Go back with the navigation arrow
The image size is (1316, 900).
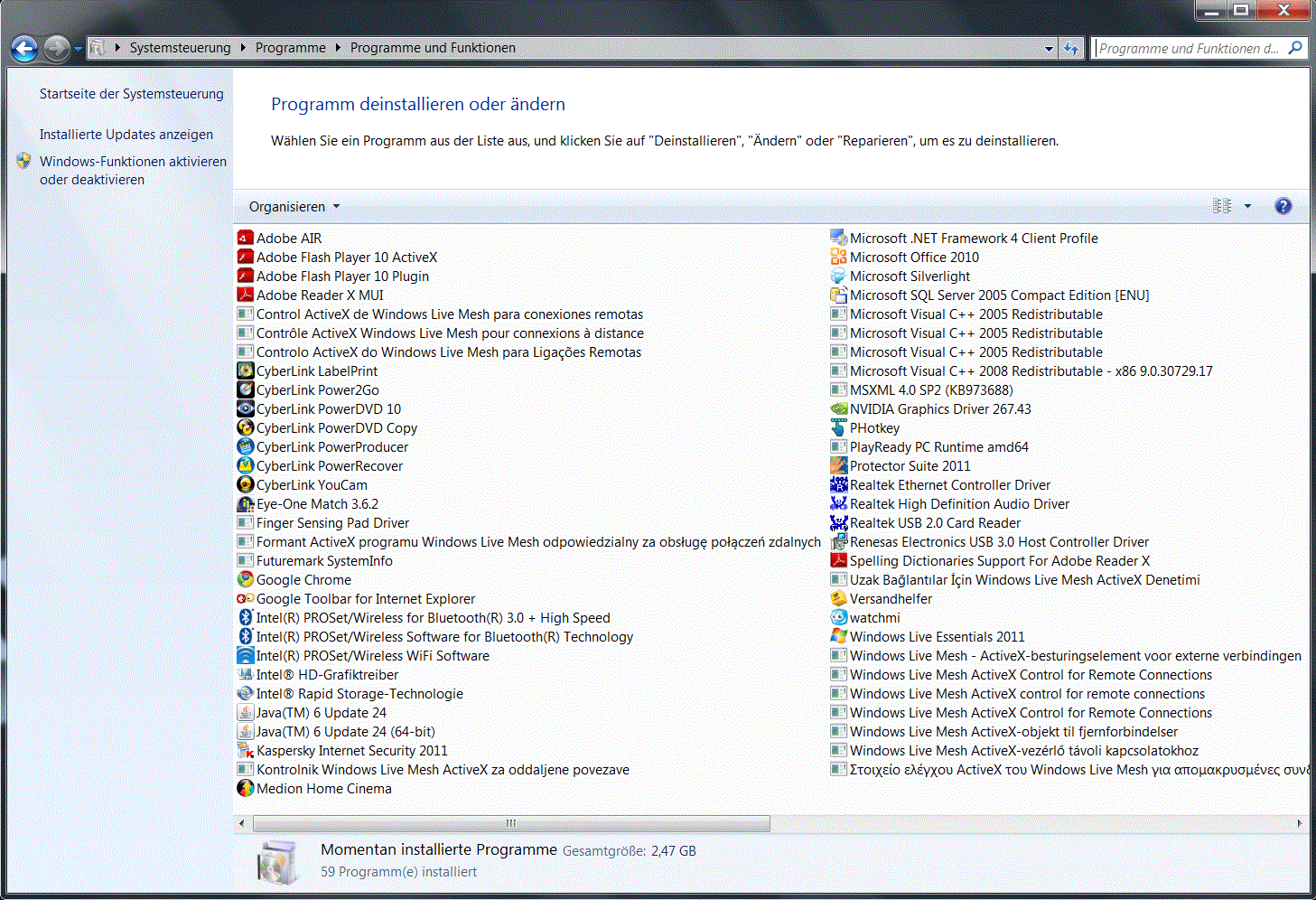[x=24, y=48]
